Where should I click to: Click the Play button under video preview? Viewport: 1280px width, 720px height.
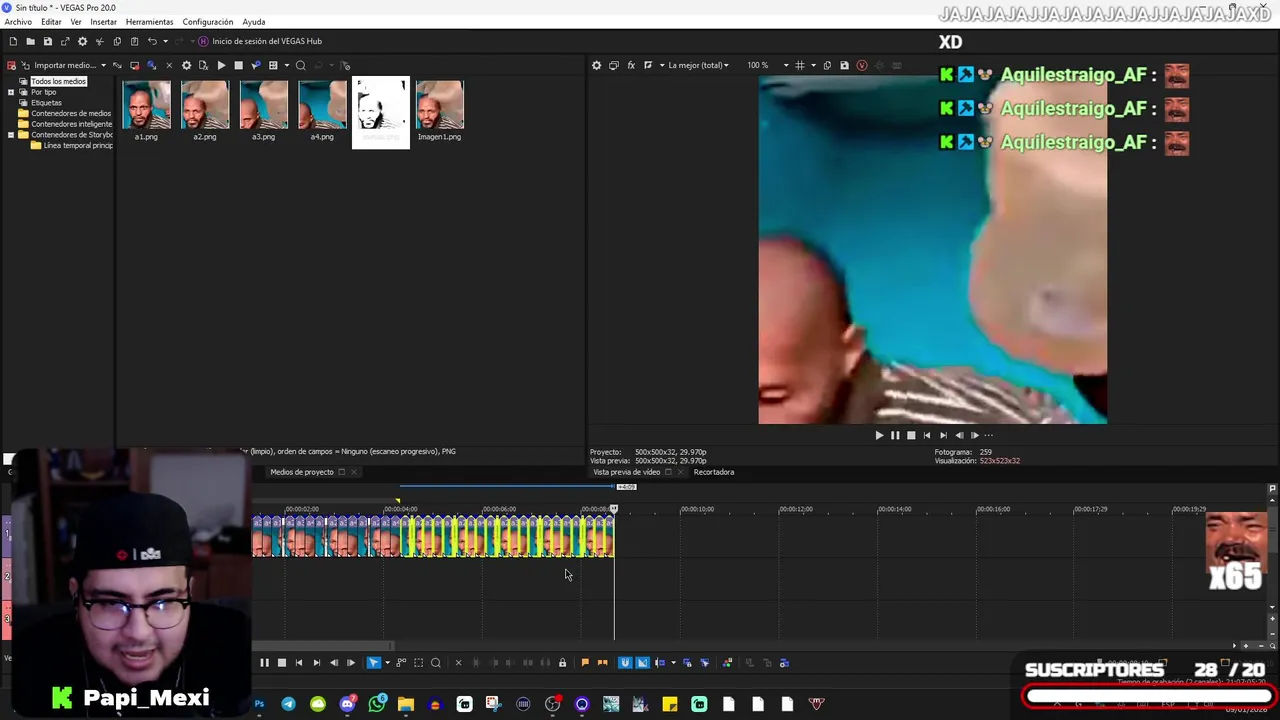coord(879,435)
